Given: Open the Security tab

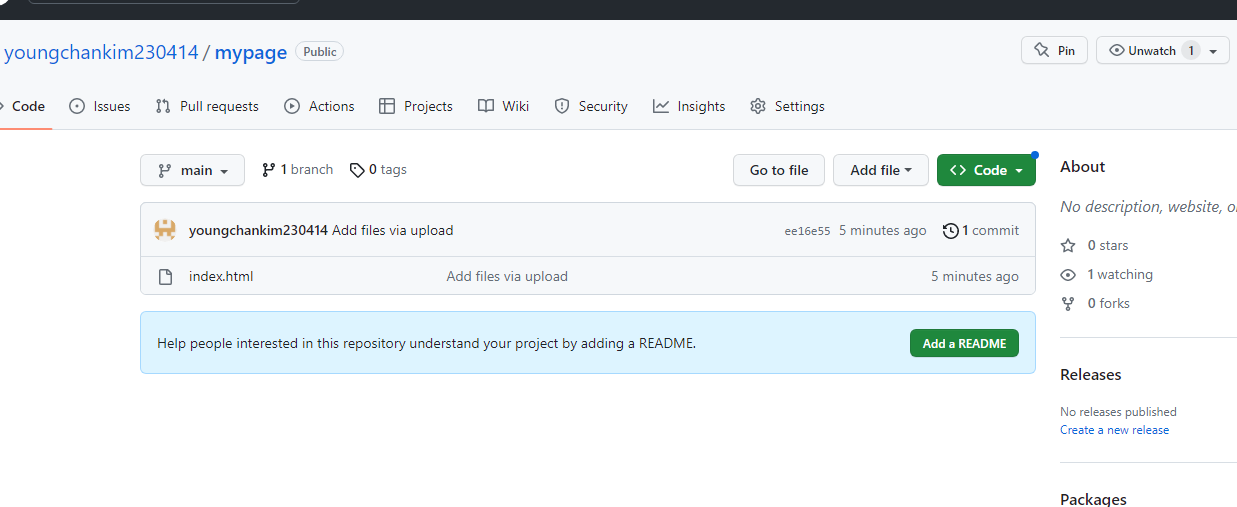Looking at the screenshot, I should (591, 106).
